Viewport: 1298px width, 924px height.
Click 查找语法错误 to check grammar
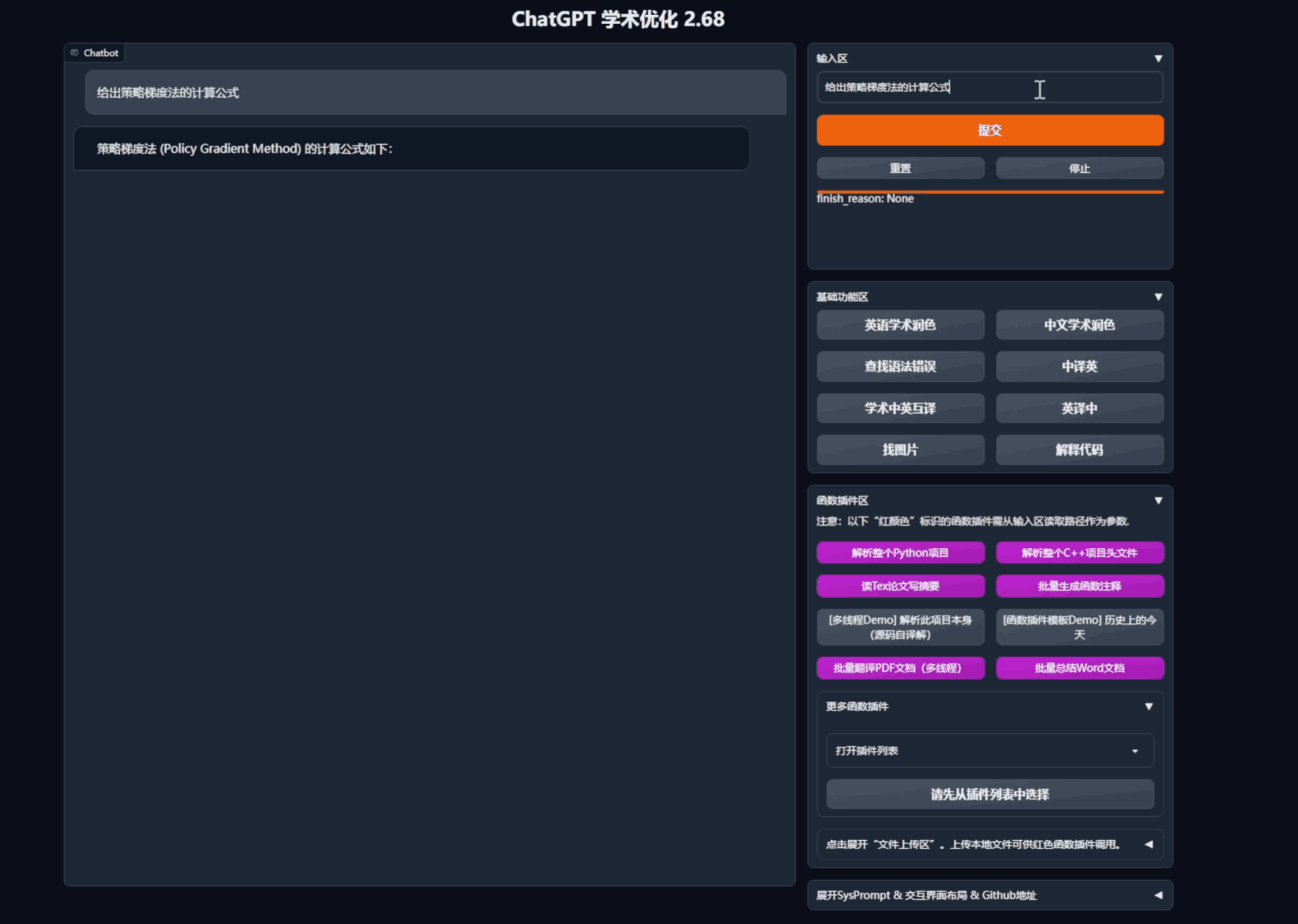click(x=900, y=366)
